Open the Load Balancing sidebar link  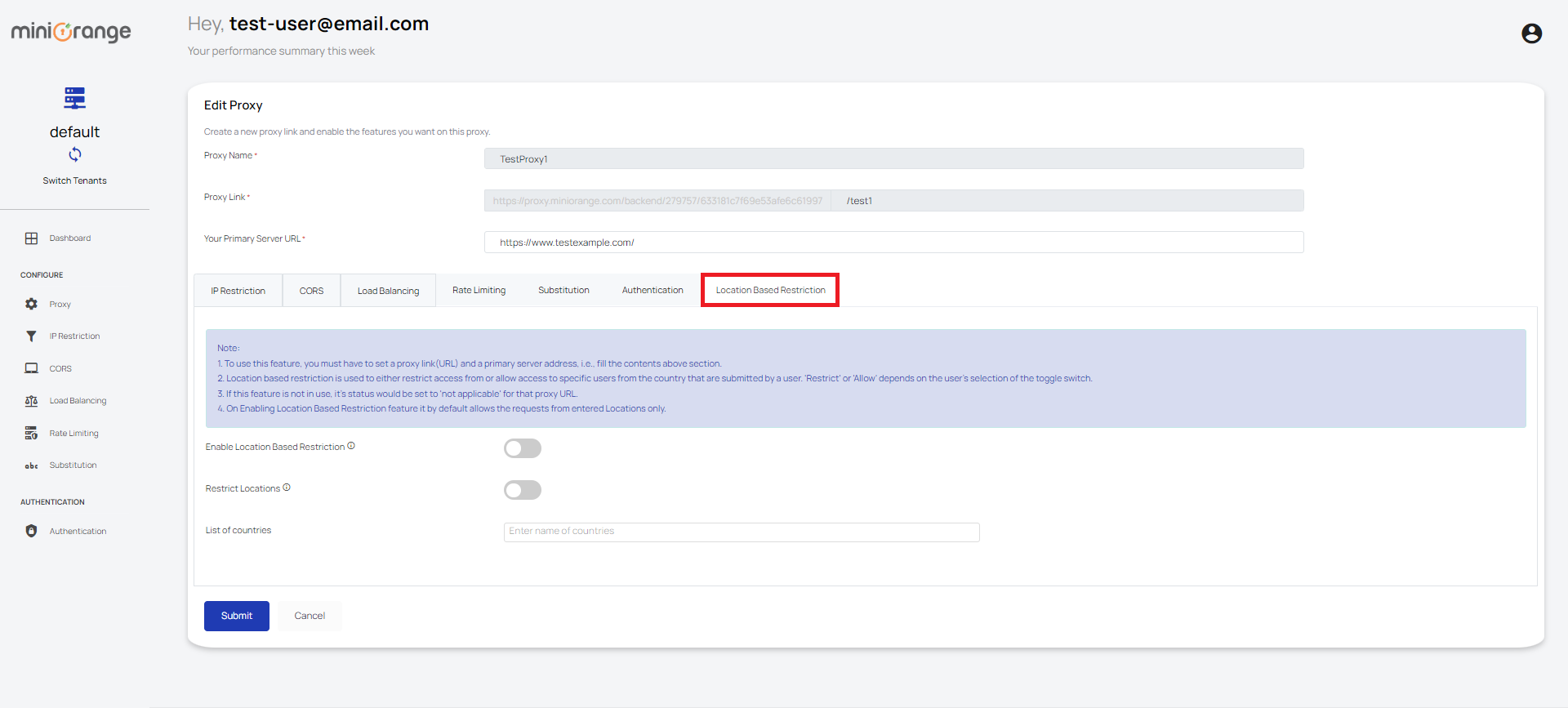(78, 401)
